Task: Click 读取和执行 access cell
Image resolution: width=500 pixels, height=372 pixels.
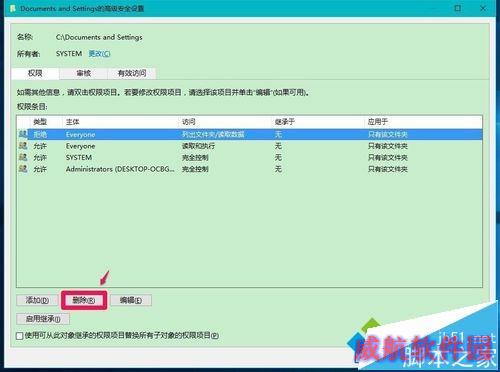Action: [x=198, y=146]
